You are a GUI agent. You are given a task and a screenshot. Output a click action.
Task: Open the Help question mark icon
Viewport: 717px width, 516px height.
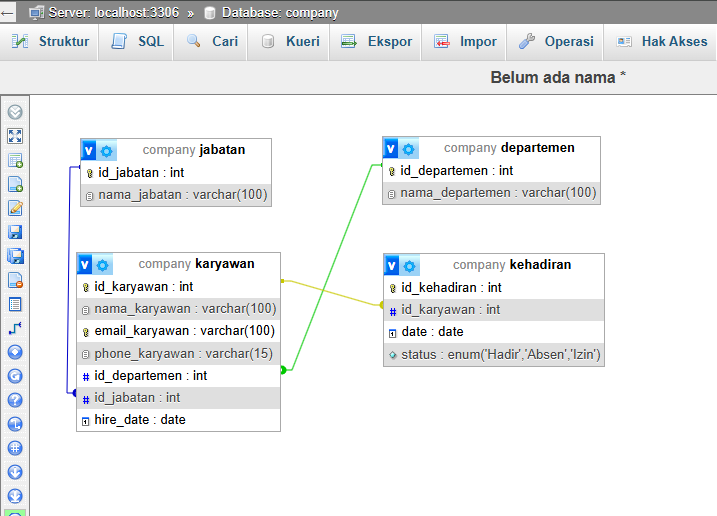pos(15,400)
